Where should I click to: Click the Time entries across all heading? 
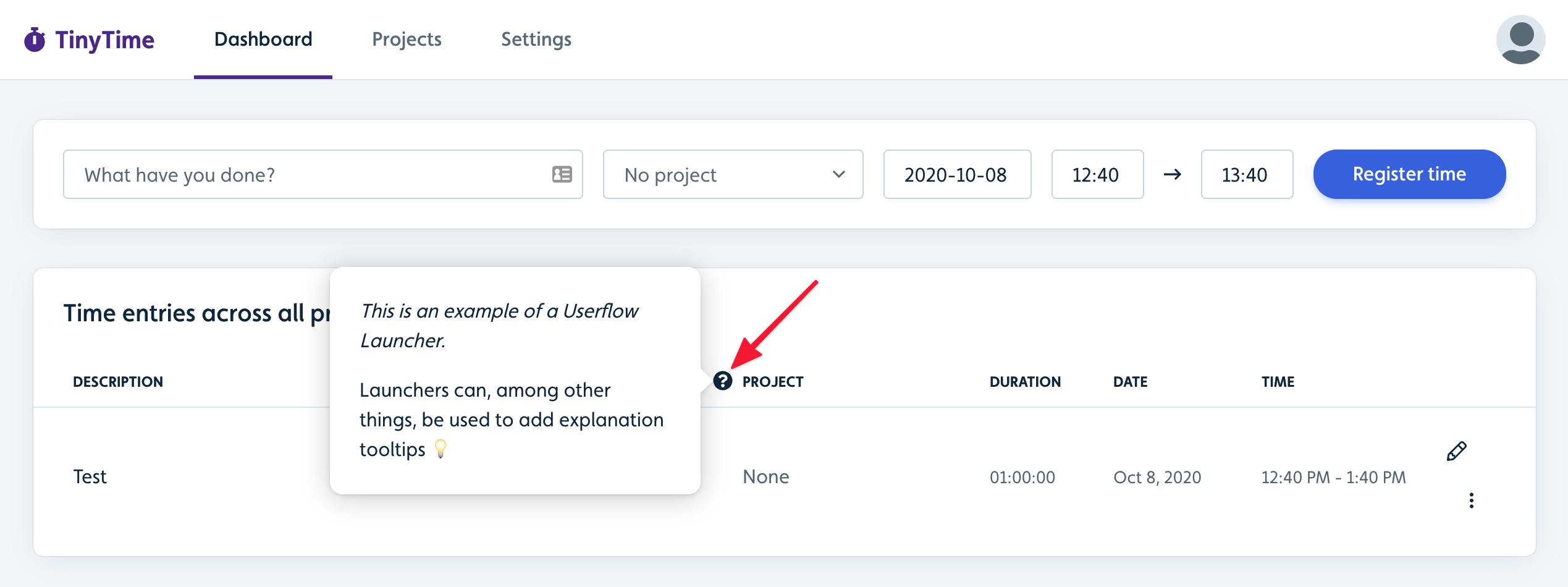point(196,313)
